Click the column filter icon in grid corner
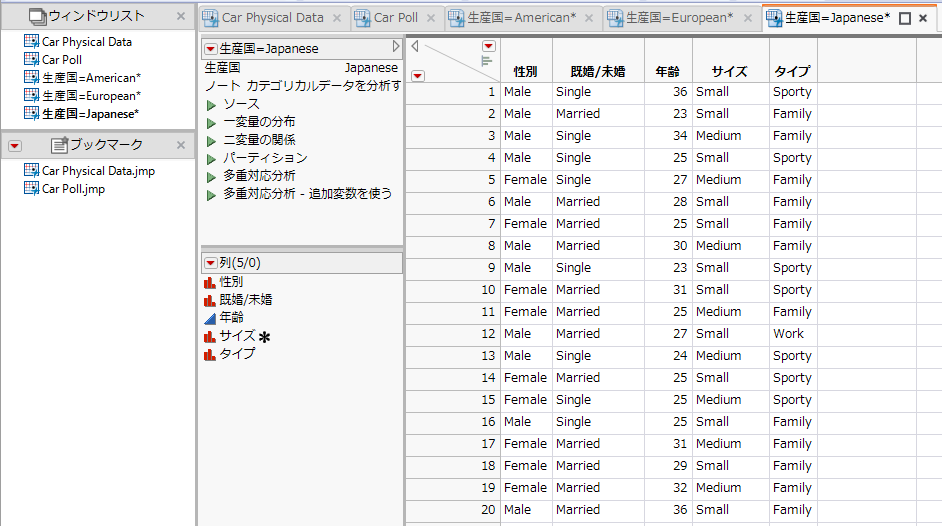The width and height of the screenshot is (942, 526). click(x=487, y=61)
